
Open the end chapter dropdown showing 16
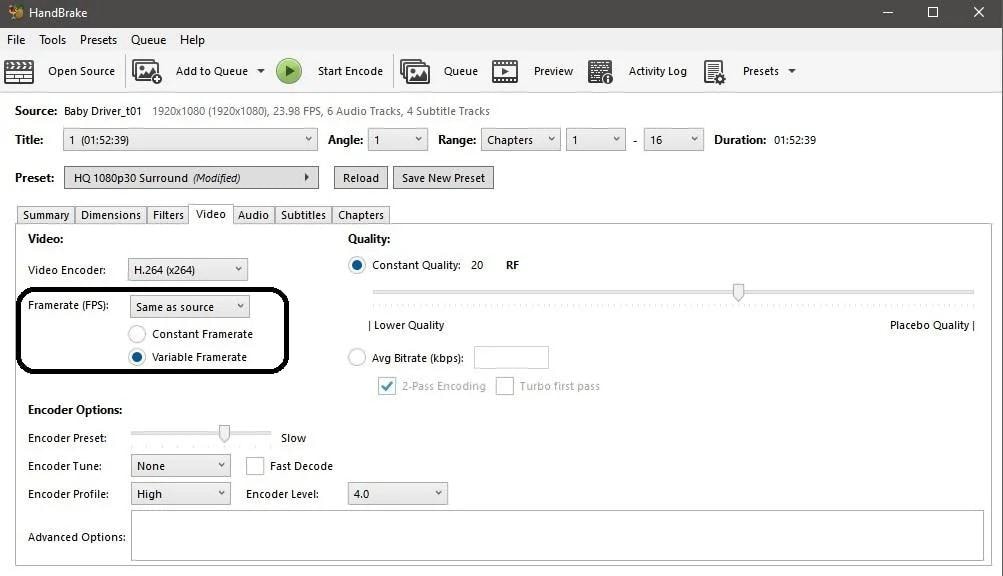(674, 140)
